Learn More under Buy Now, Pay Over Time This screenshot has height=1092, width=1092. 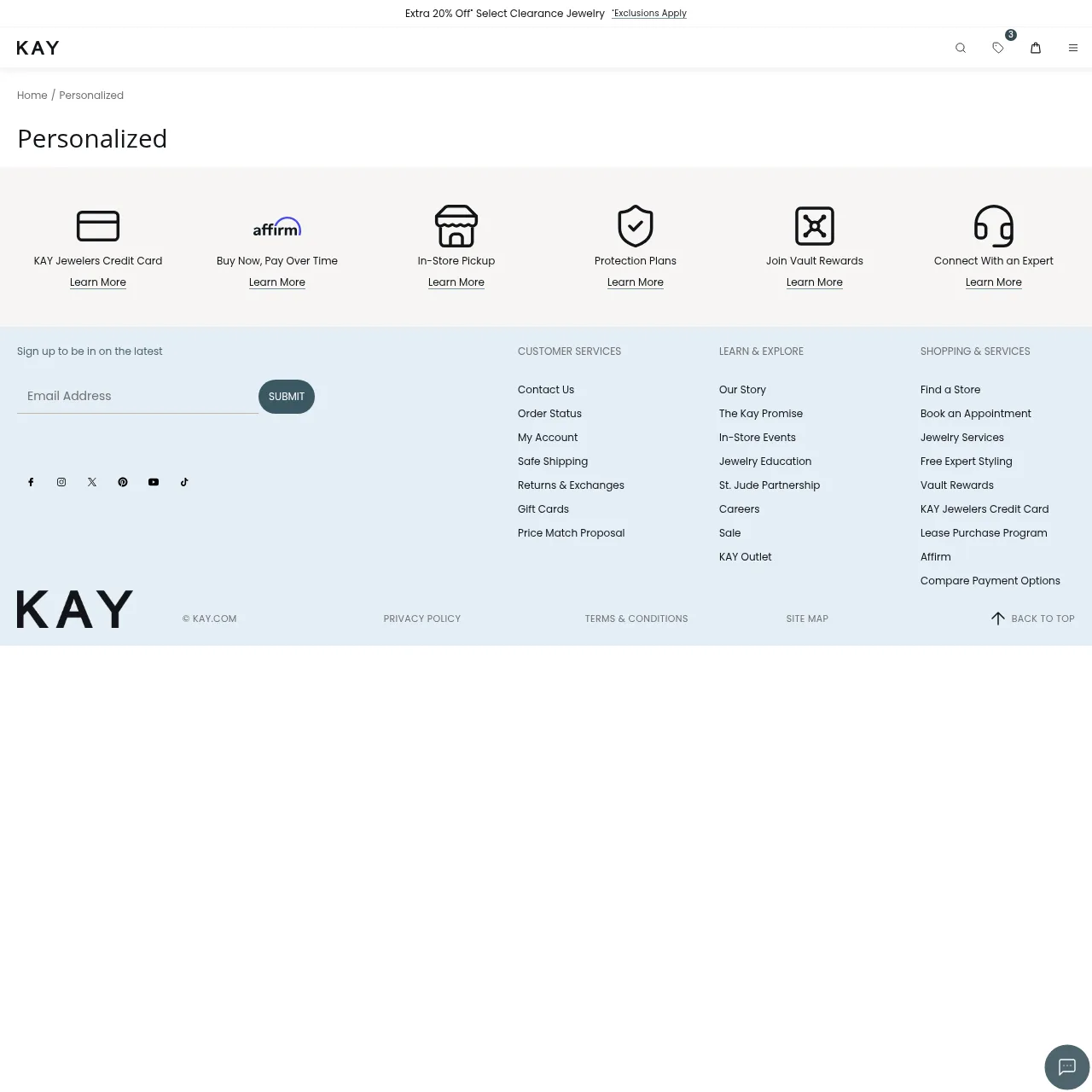(x=277, y=282)
